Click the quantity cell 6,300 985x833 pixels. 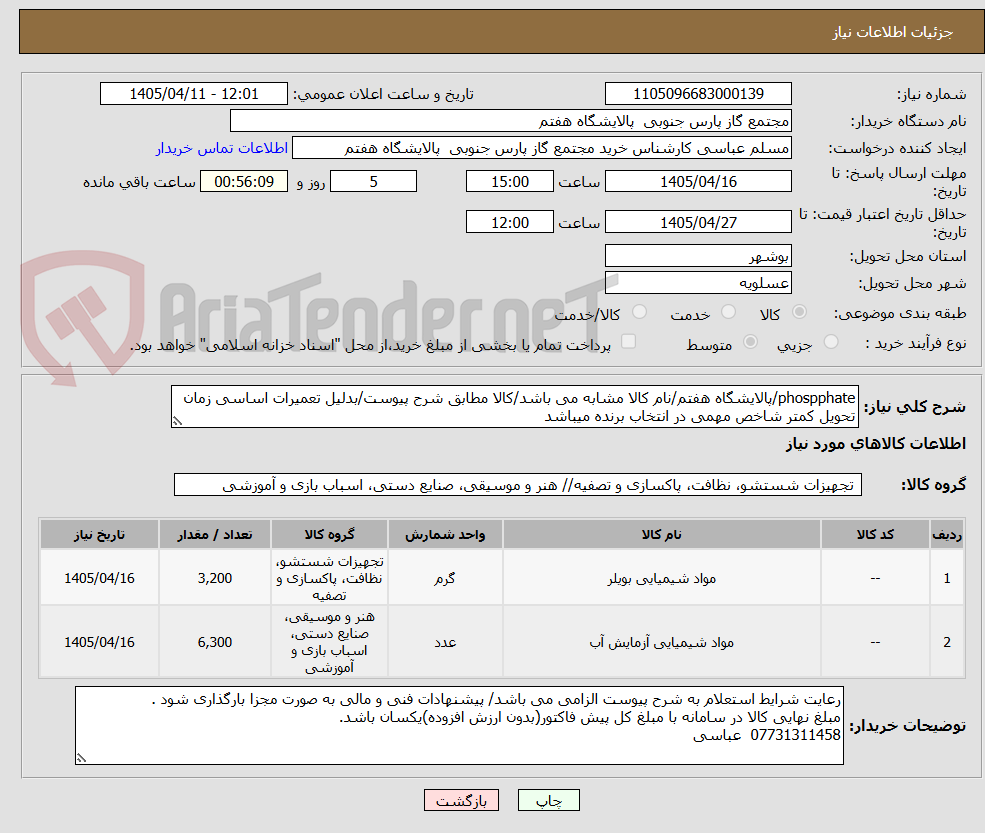215,642
